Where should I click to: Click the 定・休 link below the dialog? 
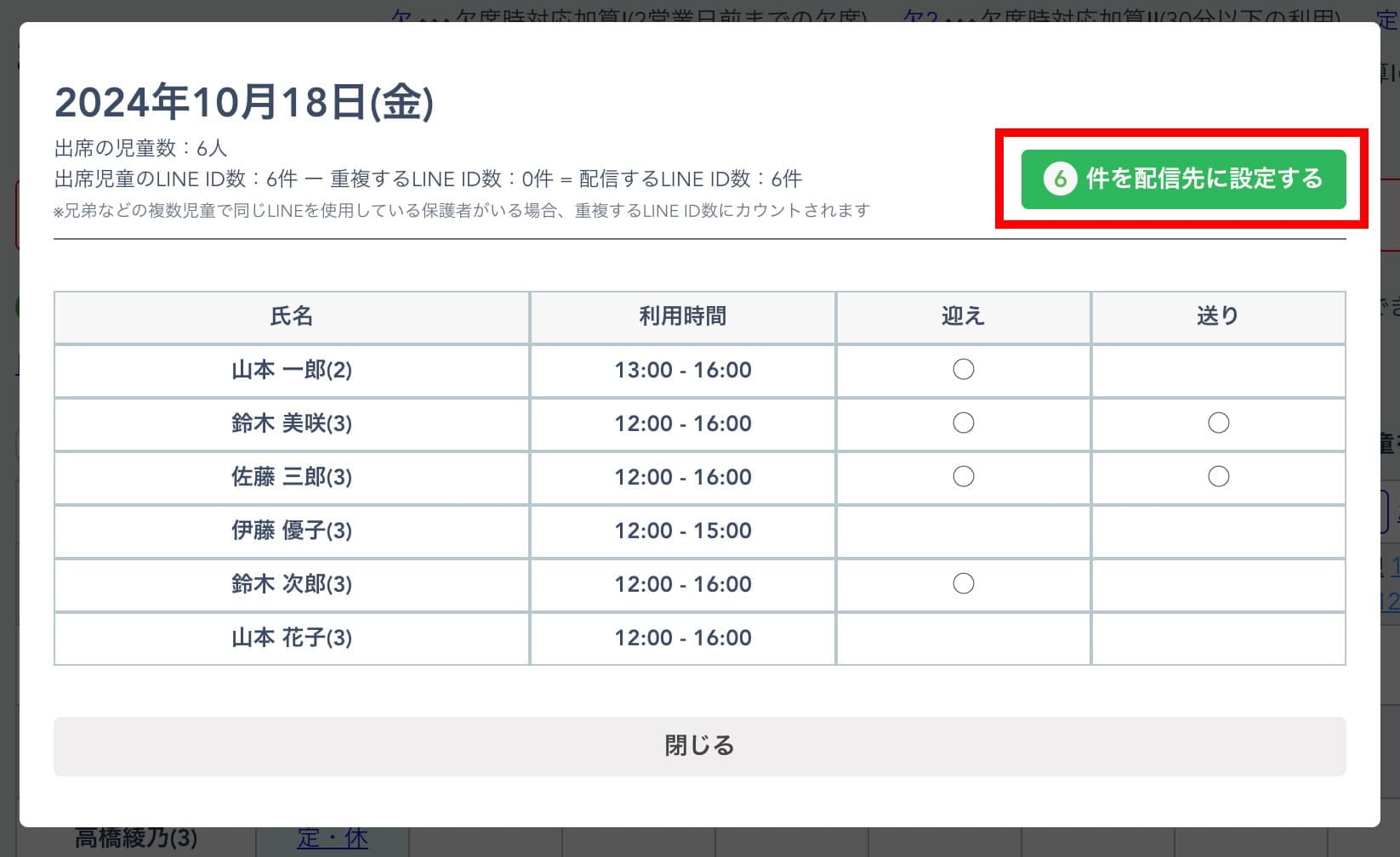click(x=333, y=839)
